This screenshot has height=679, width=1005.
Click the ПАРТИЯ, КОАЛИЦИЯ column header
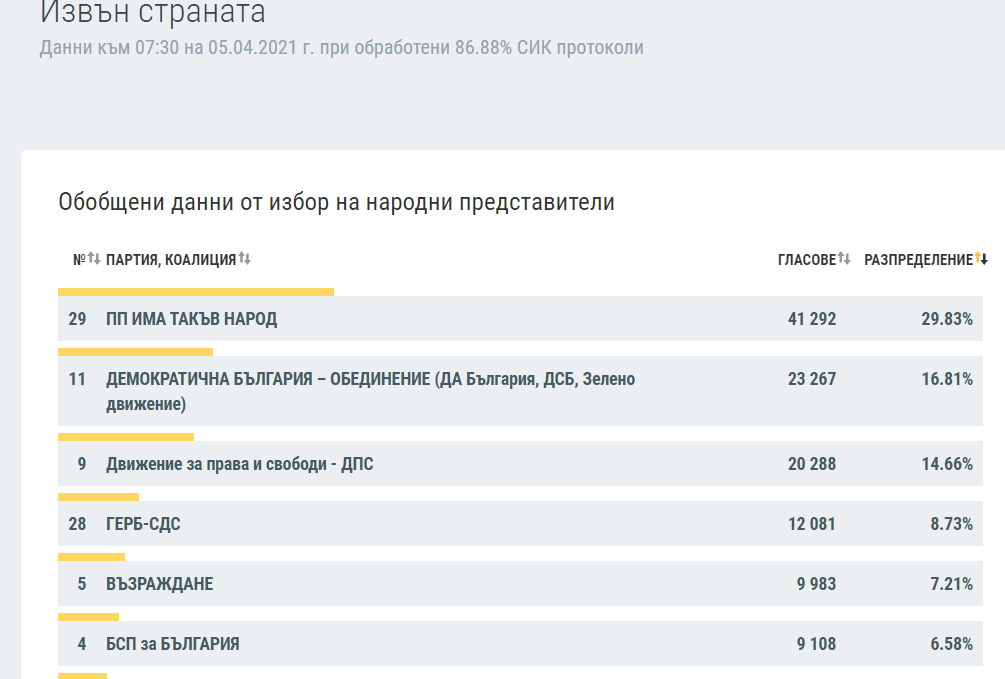click(171, 260)
